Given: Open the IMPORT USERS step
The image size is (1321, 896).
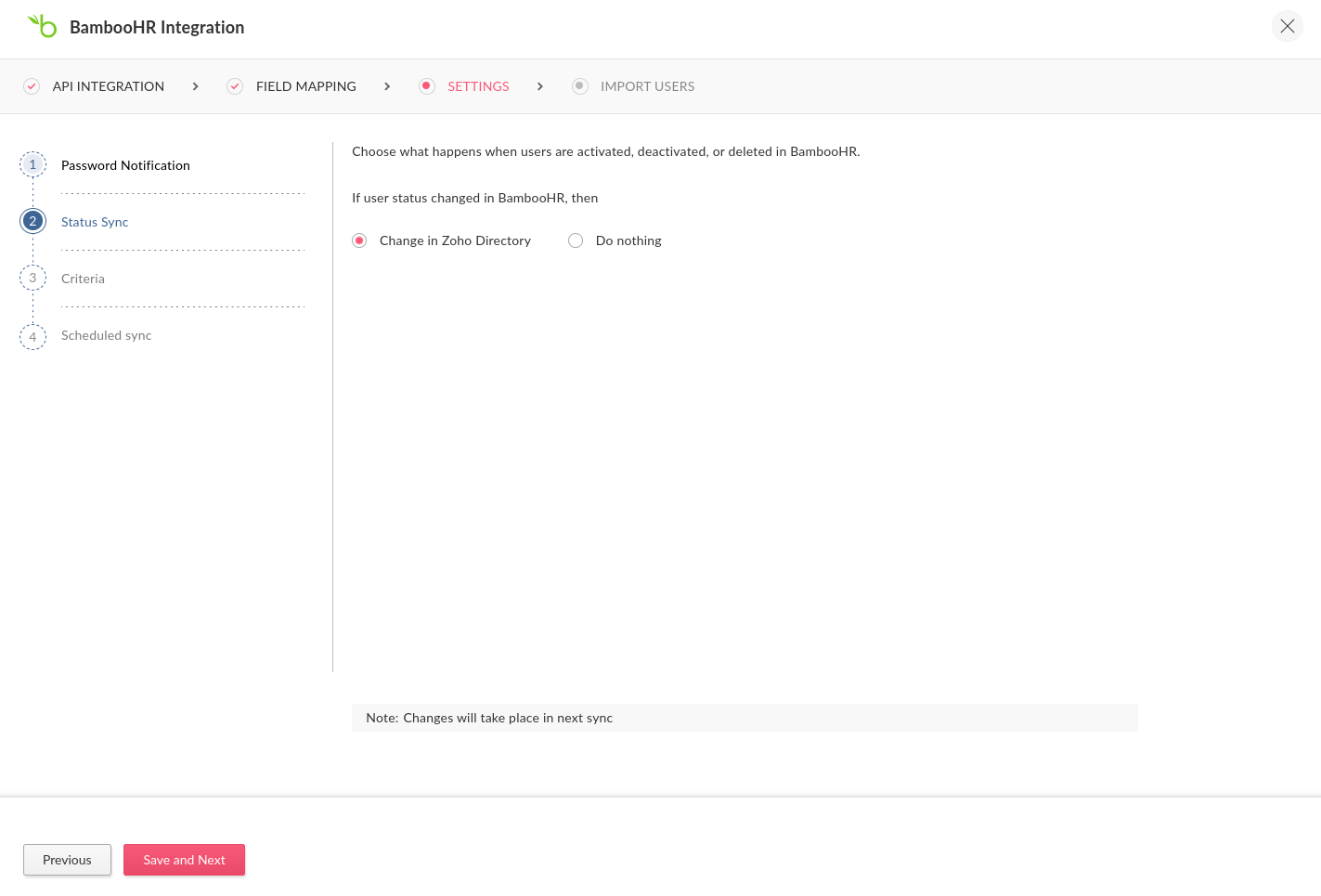Looking at the screenshot, I should [647, 86].
